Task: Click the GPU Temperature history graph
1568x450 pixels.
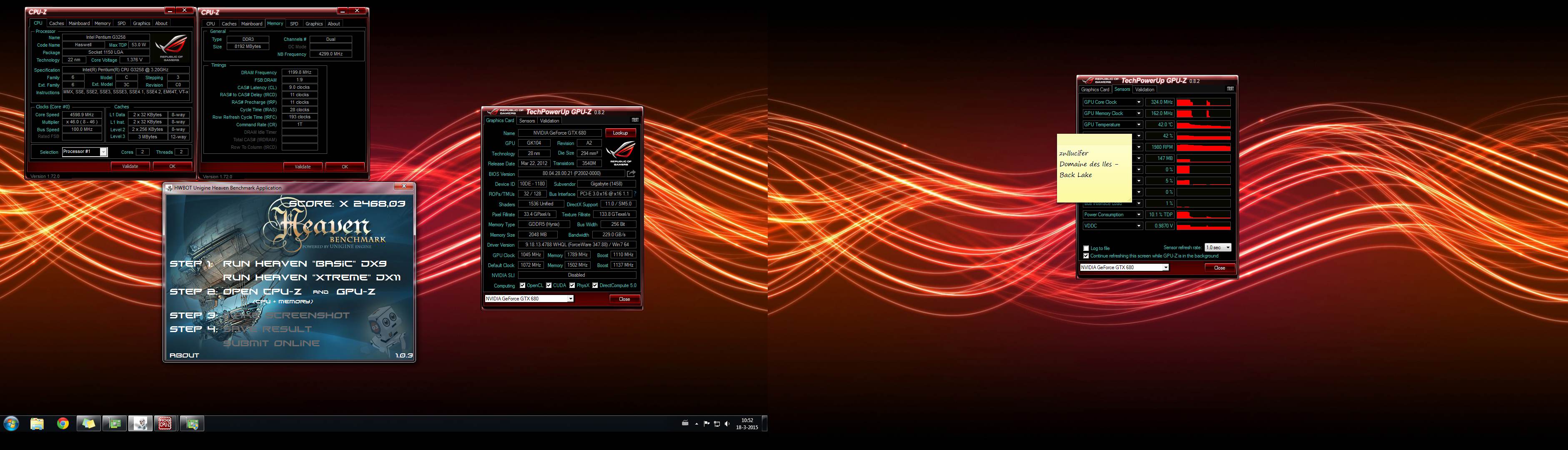Action: coord(1203,125)
